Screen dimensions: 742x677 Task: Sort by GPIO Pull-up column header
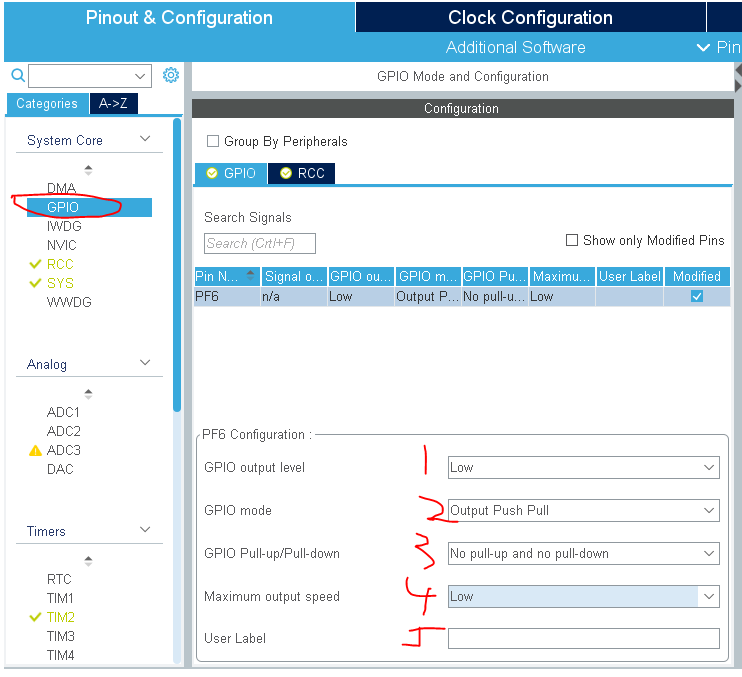pos(495,276)
